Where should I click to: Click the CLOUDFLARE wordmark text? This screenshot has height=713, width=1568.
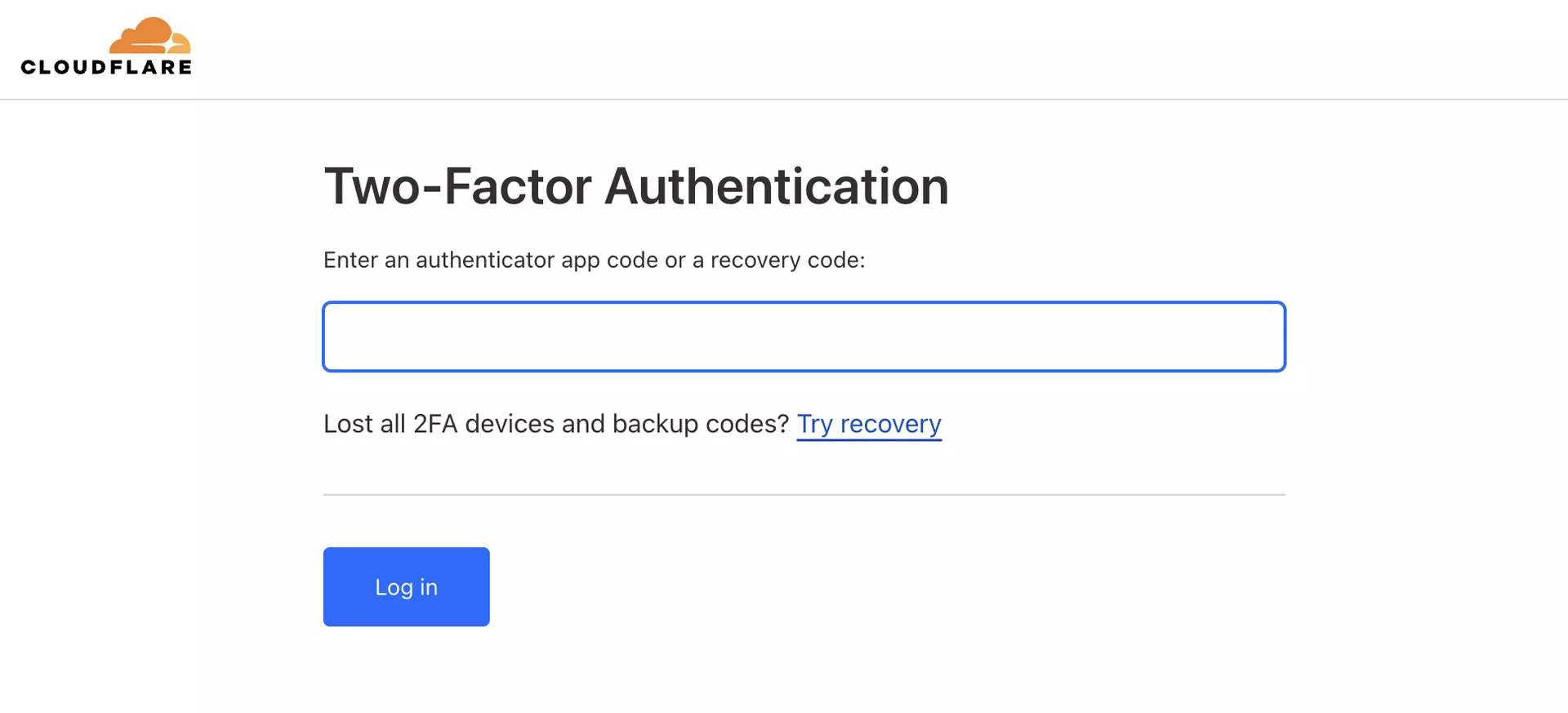[x=106, y=68]
